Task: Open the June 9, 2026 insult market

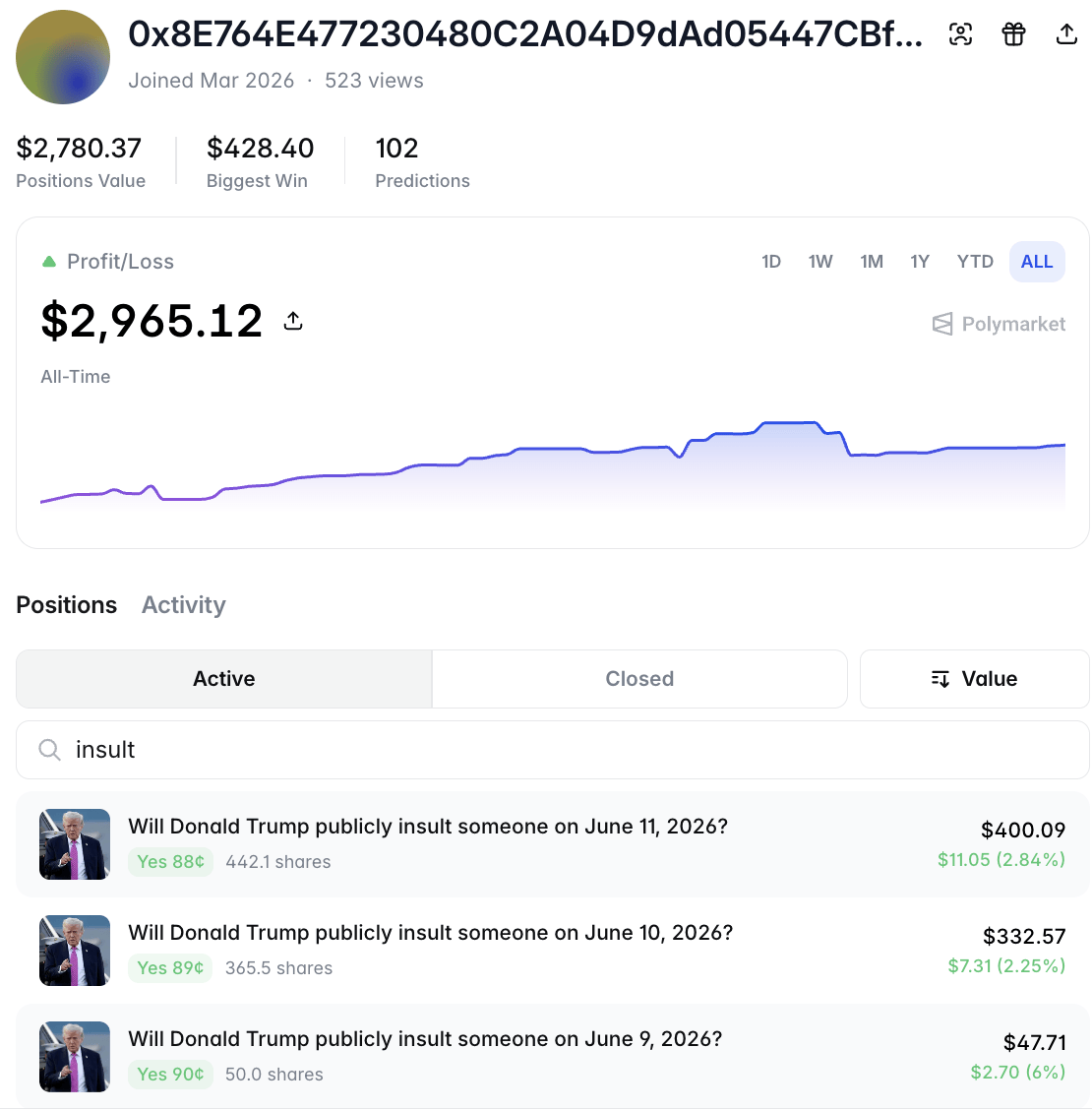Action: tap(552, 1057)
